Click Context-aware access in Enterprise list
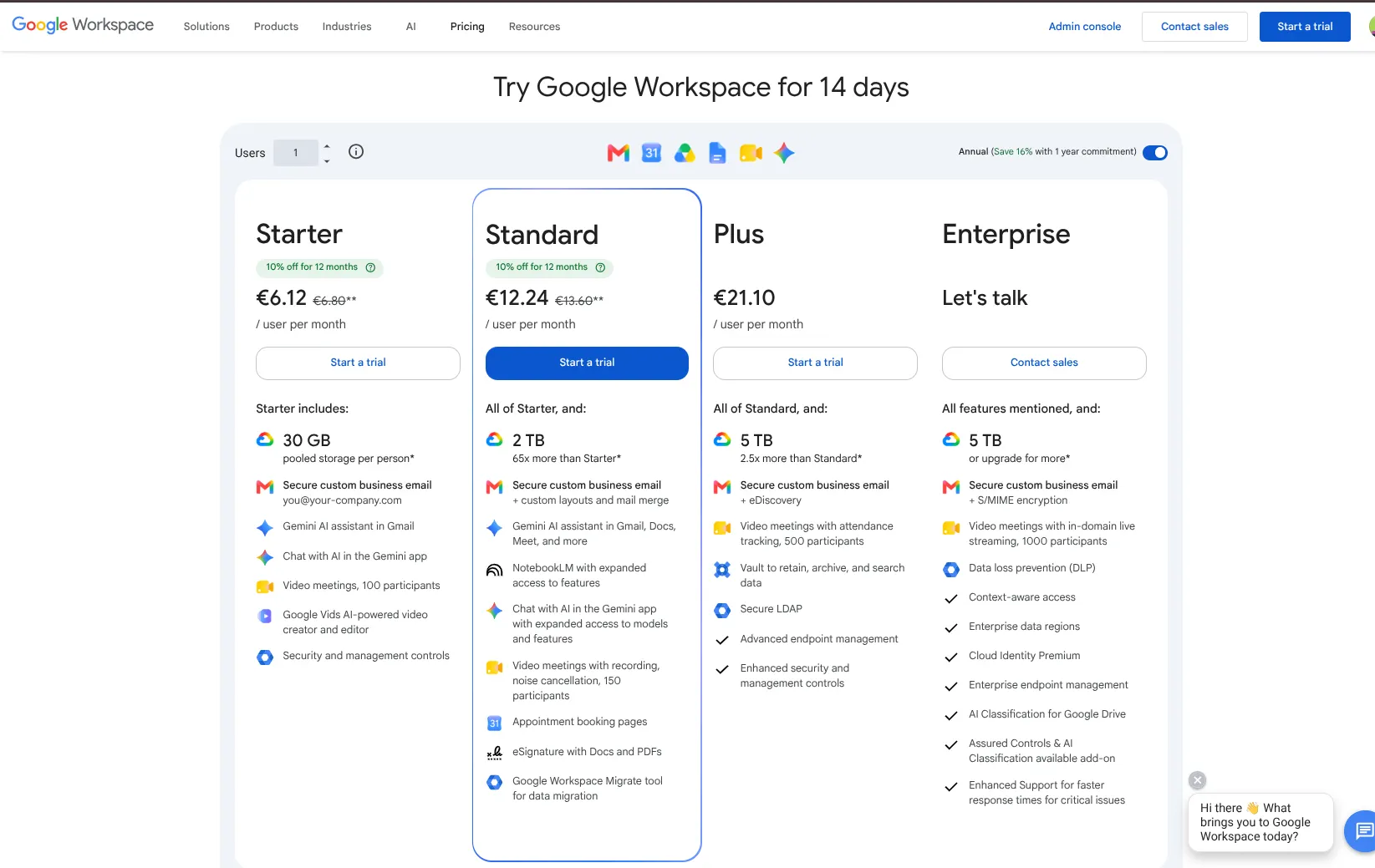The image size is (1375, 868). tap(1022, 597)
